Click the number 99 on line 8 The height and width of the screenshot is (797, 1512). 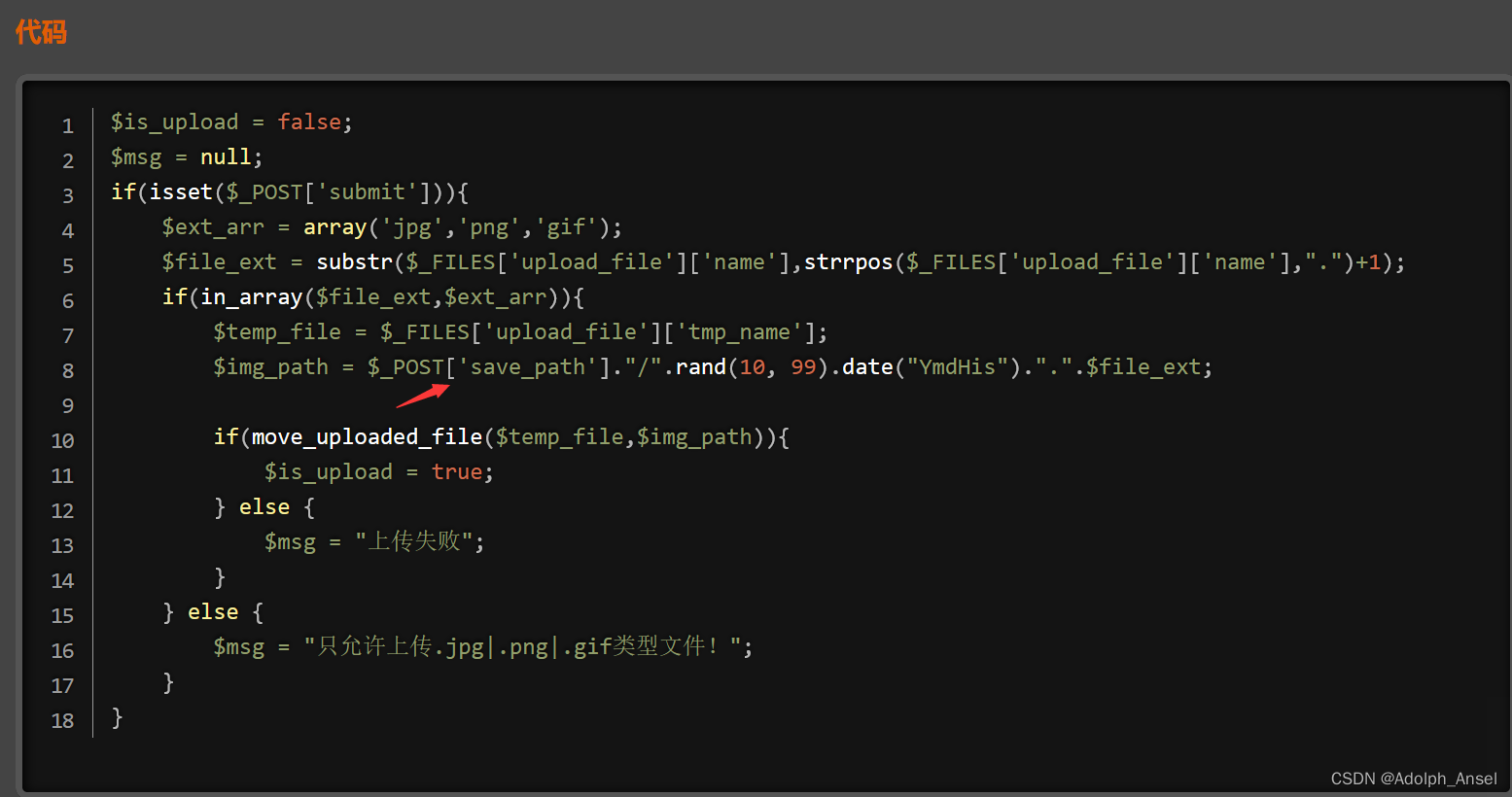tap(803, 366)
